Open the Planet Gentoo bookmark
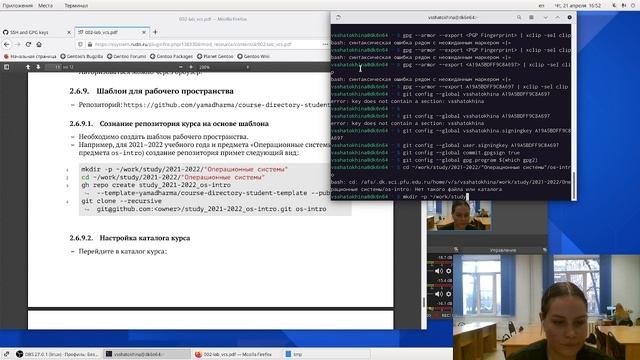Screen dimensions: 640x360 tap(215, 56)
